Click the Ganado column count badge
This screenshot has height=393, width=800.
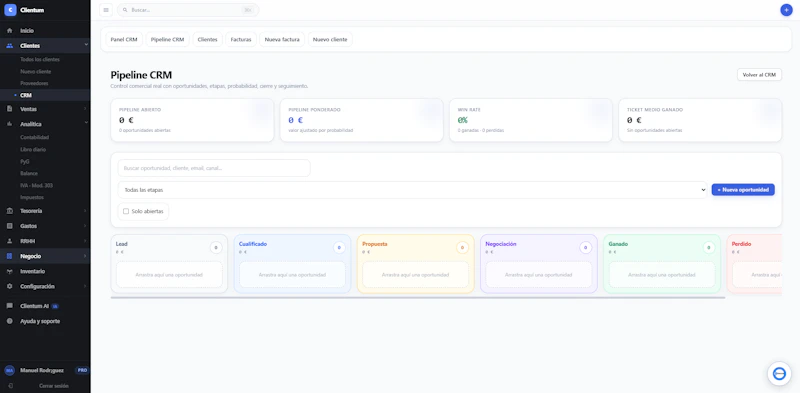(x=709, y=248)
